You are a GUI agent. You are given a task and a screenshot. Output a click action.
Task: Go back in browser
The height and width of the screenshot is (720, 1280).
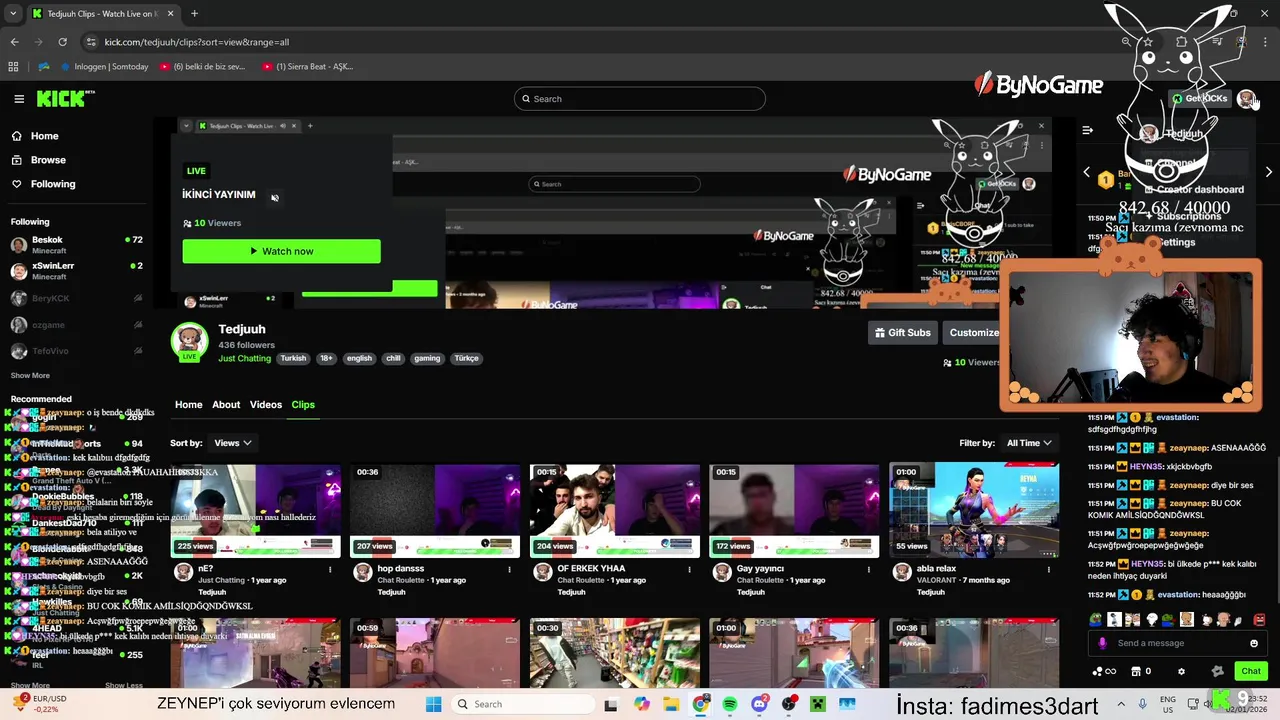click(14, 42)
